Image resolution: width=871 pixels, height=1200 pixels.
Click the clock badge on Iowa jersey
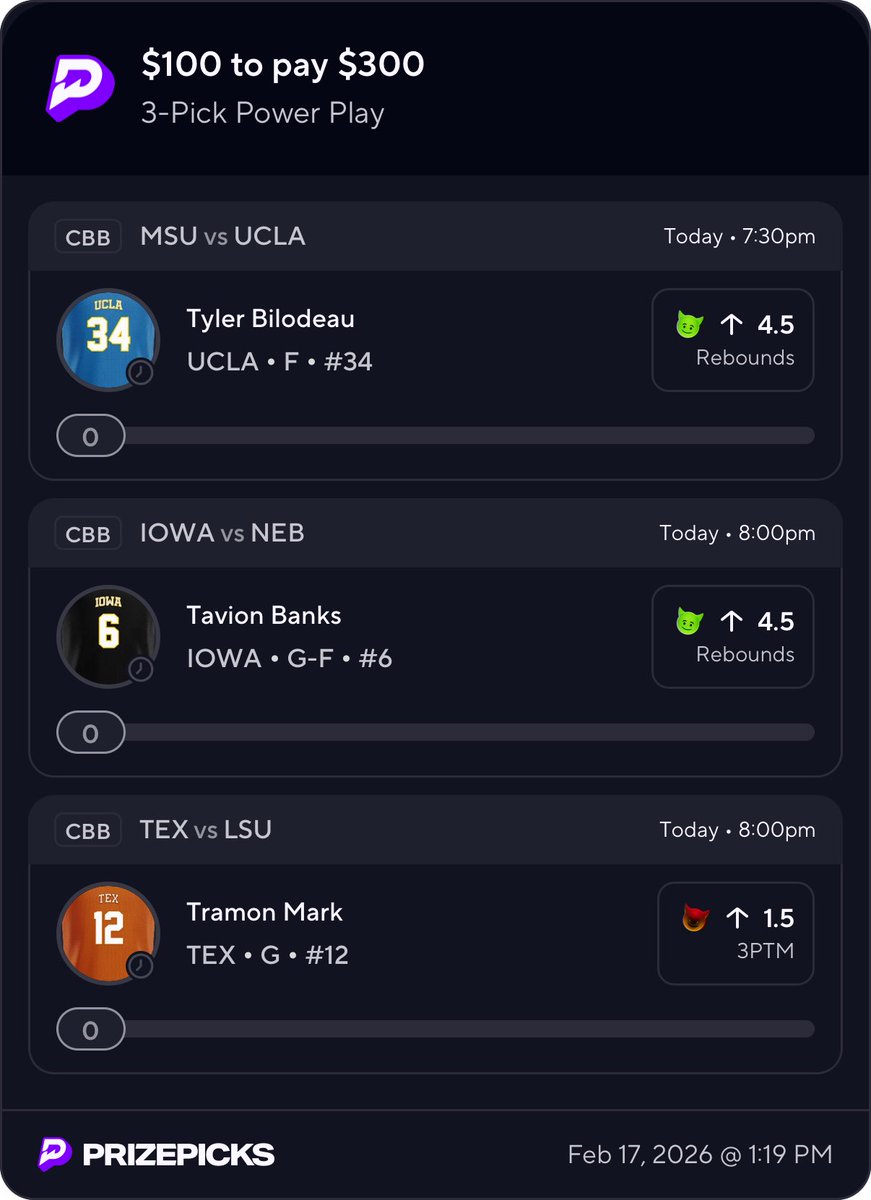tap(140, 668)
